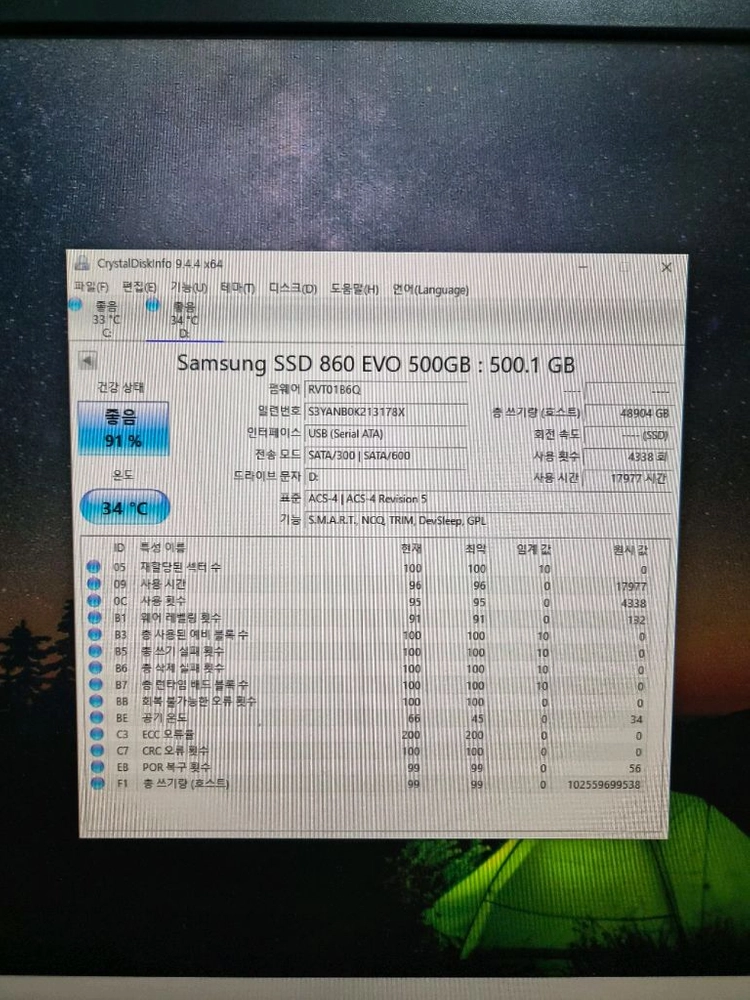This screenshot has width=750, height=1000.
Task: Select the 총 쓰기 실패 횟수 row
Action: pos(369,652)
